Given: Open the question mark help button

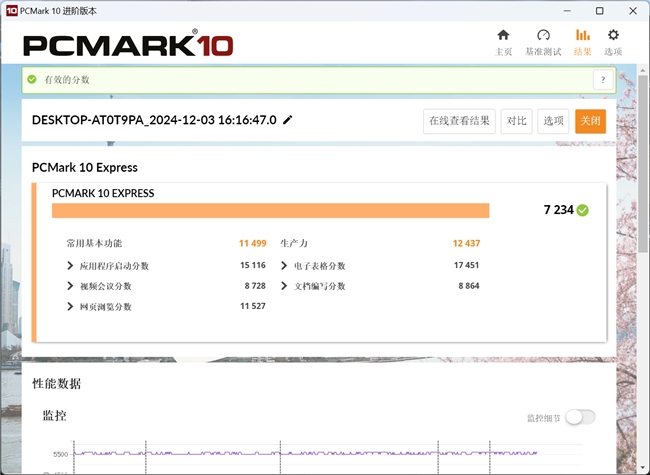Looking at the screenshot, I should pos(603,80).
